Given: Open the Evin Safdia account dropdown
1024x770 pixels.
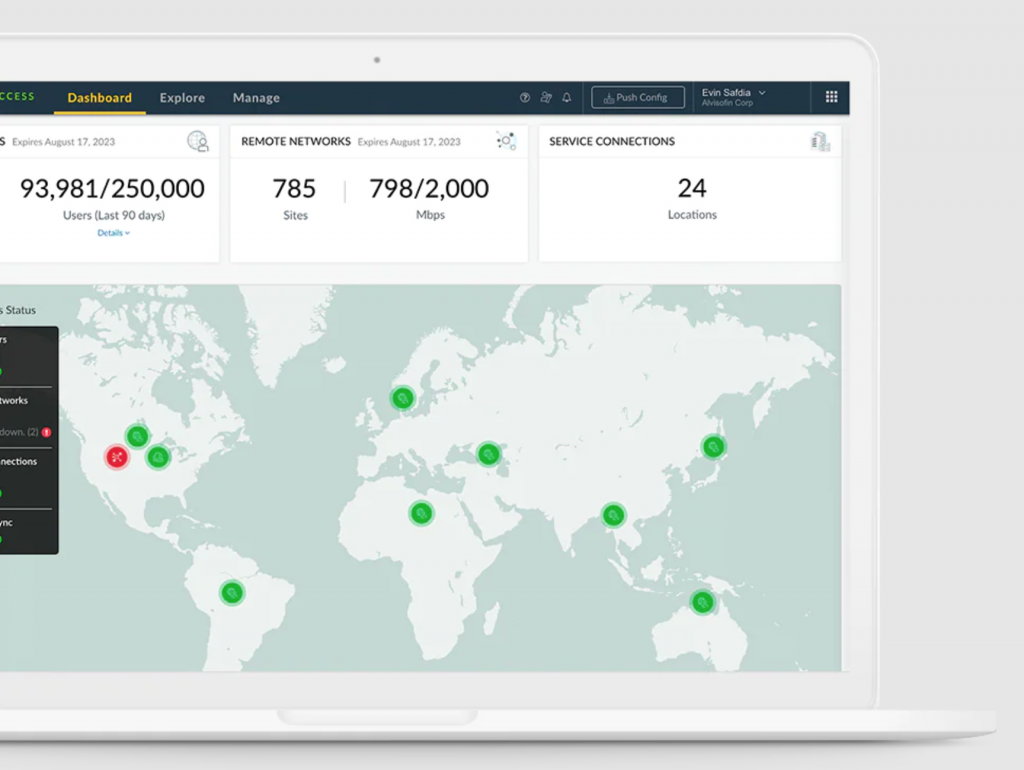Looking at the screenshot, I should [x=735, y=97].
